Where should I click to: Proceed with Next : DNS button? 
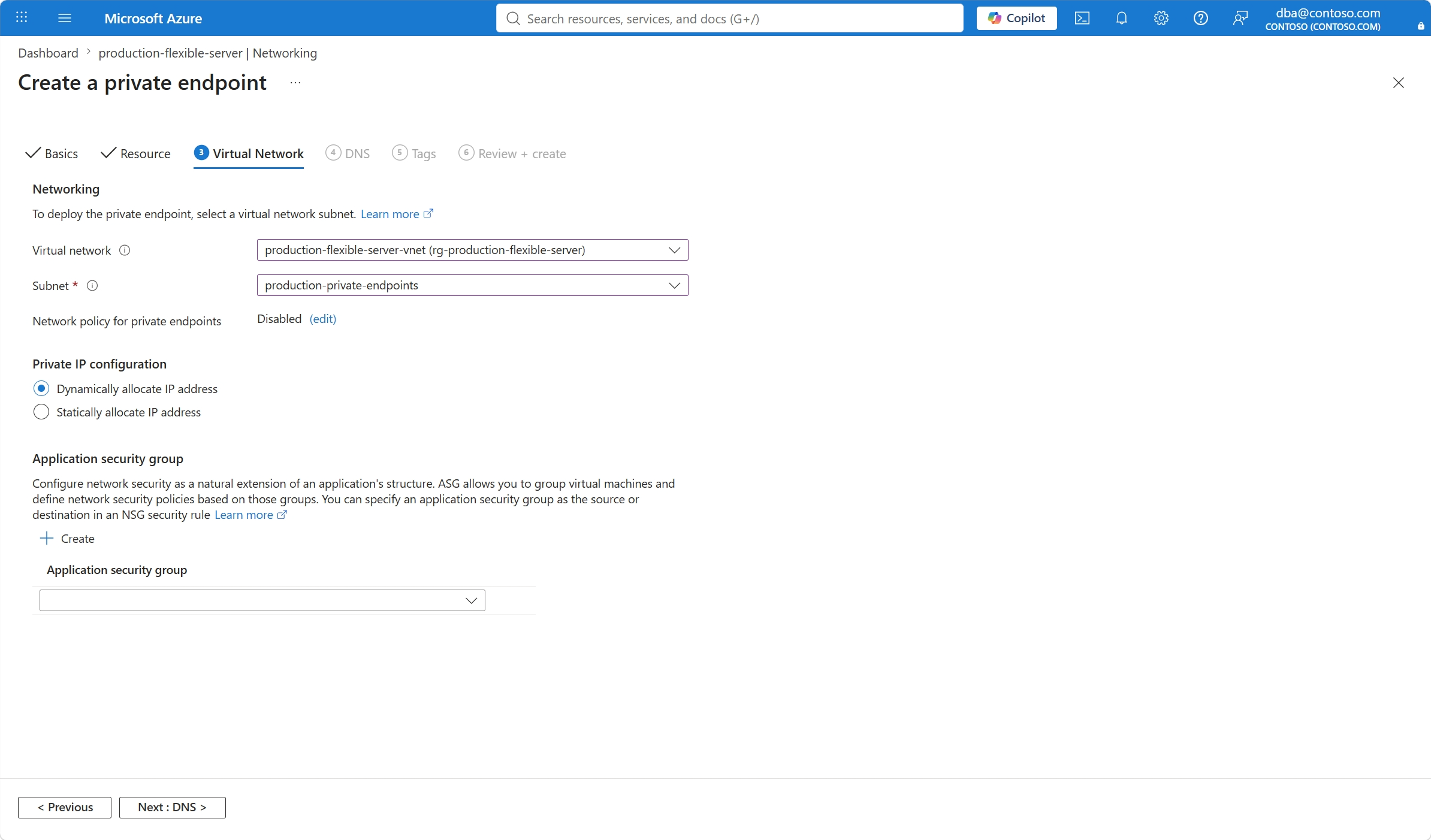[x=173, y=807]
